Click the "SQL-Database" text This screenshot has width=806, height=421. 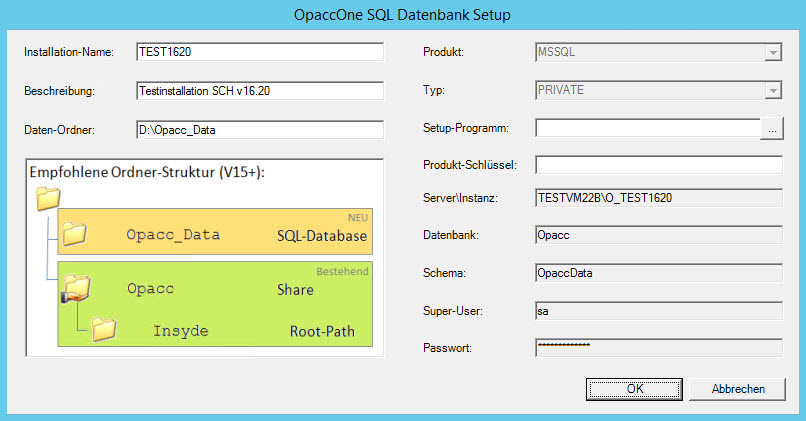(x=322, y=236)
